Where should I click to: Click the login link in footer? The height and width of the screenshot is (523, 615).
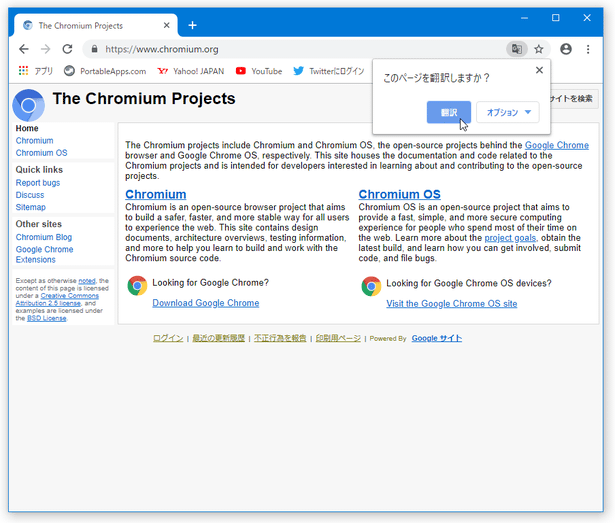tap(168, 338)
